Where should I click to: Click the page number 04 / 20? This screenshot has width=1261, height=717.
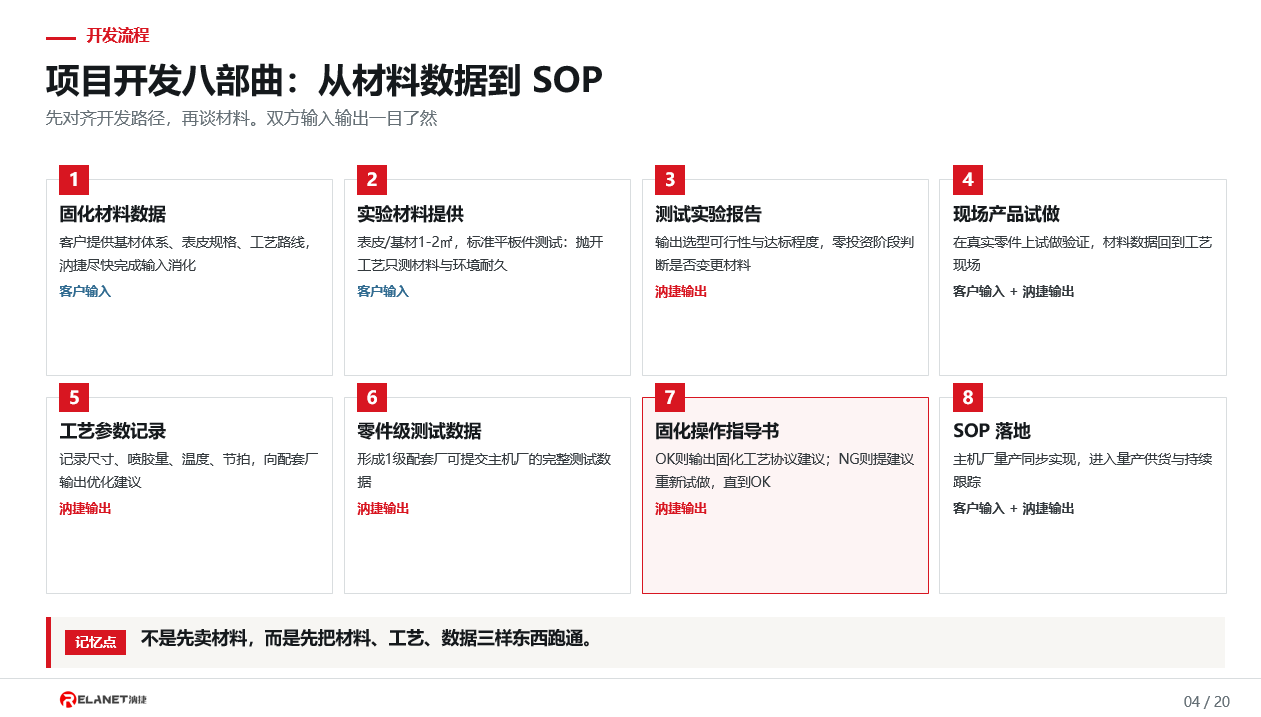1207,701
